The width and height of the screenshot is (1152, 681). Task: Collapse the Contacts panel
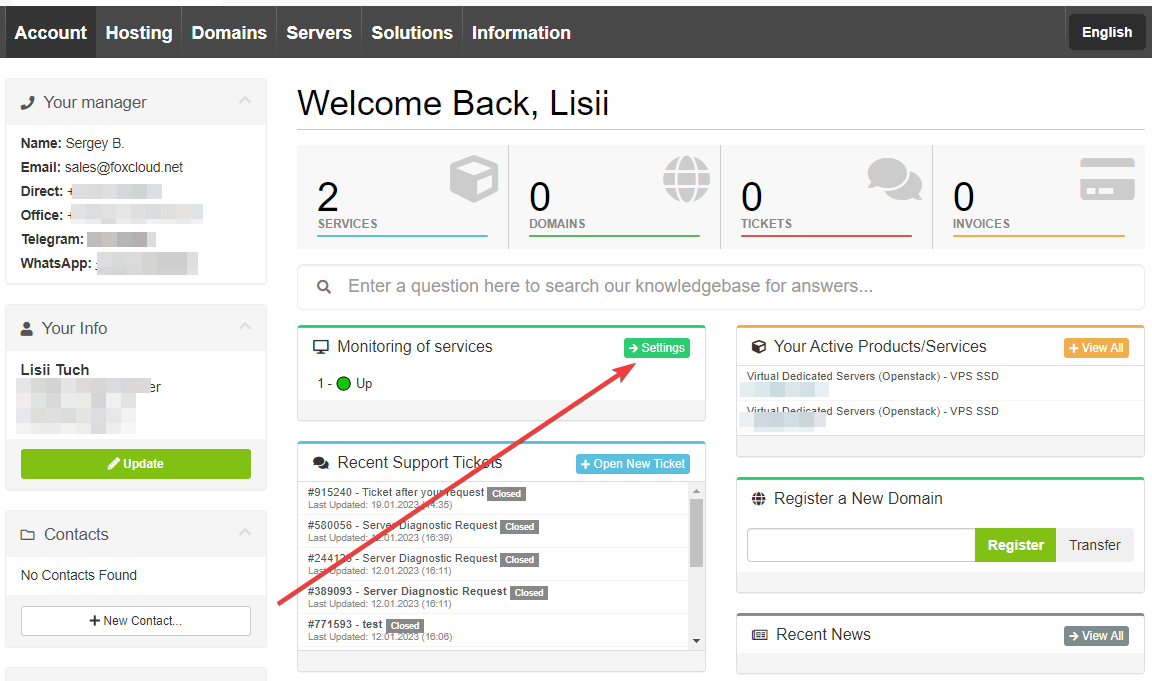[245, 534]
